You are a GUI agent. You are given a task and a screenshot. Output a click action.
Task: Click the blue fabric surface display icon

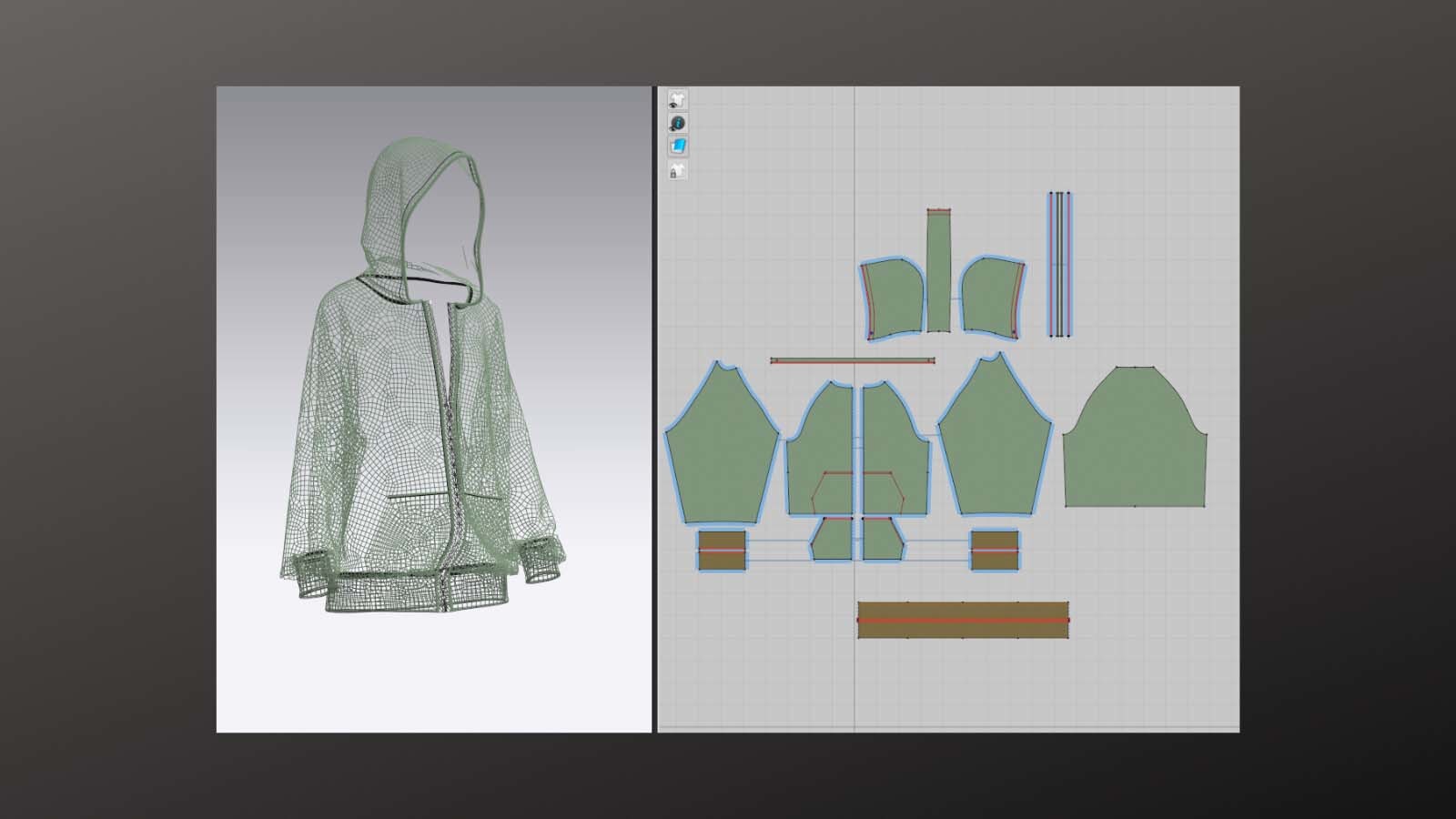tap(677, 146)
